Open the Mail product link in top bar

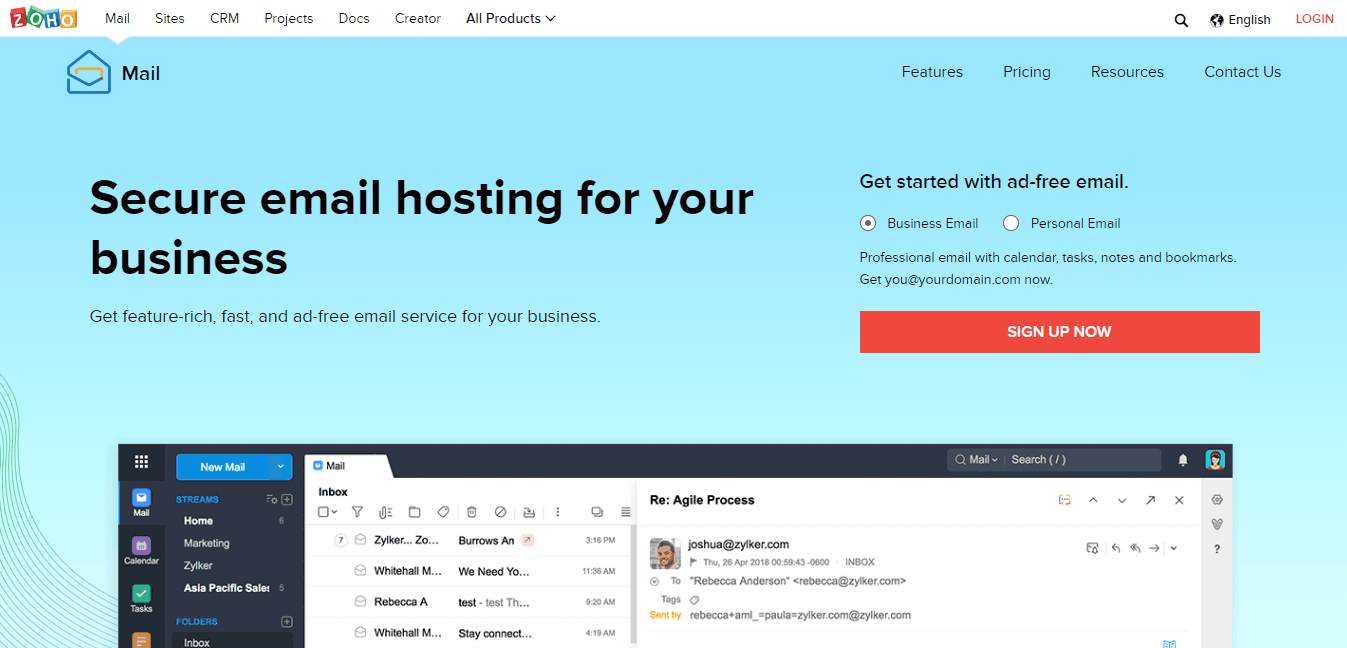(x=117, y=18)
